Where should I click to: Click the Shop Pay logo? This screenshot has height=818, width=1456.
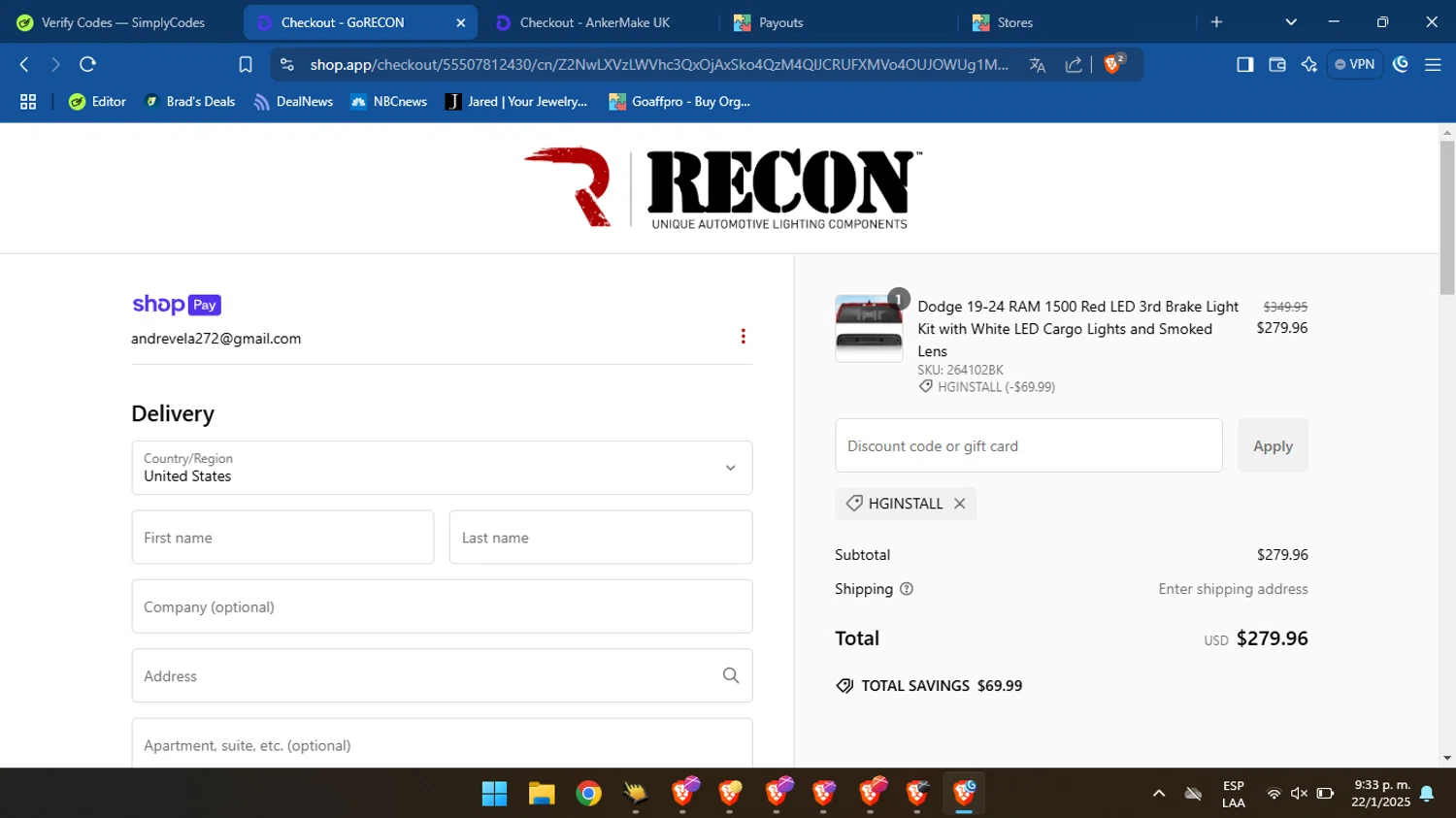(177, 305)
